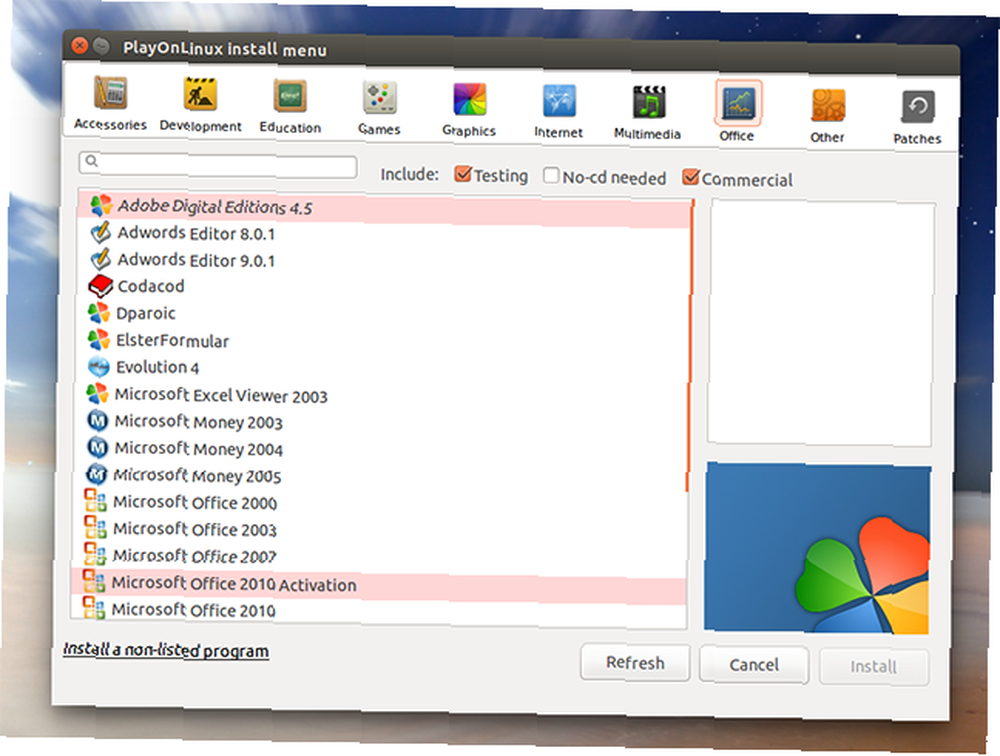Select Microsoft Office 2010 Activation entry
Screen dimensions: 1000x756
pos(379,585)
